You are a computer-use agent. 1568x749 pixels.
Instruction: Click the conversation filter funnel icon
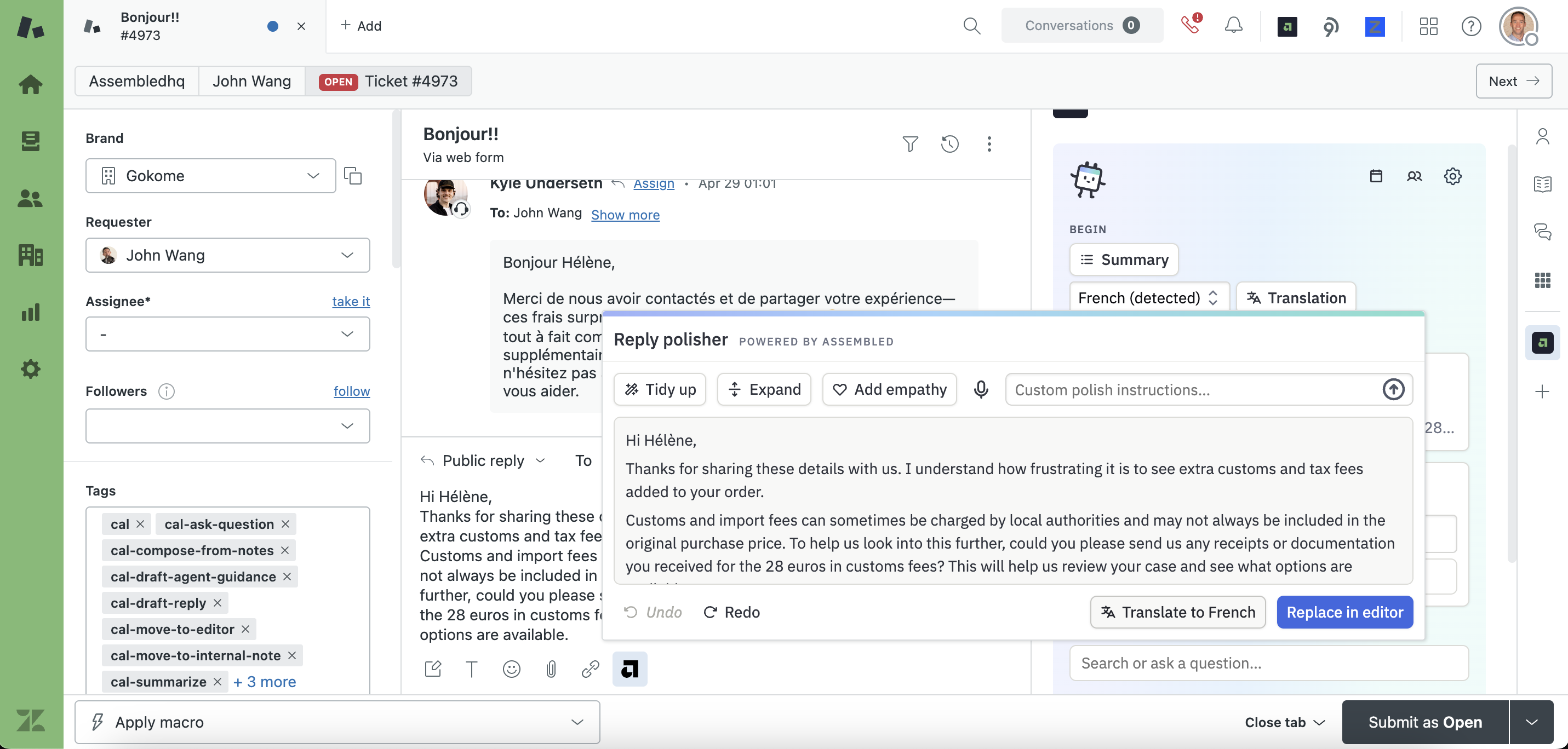click(910, 143)
